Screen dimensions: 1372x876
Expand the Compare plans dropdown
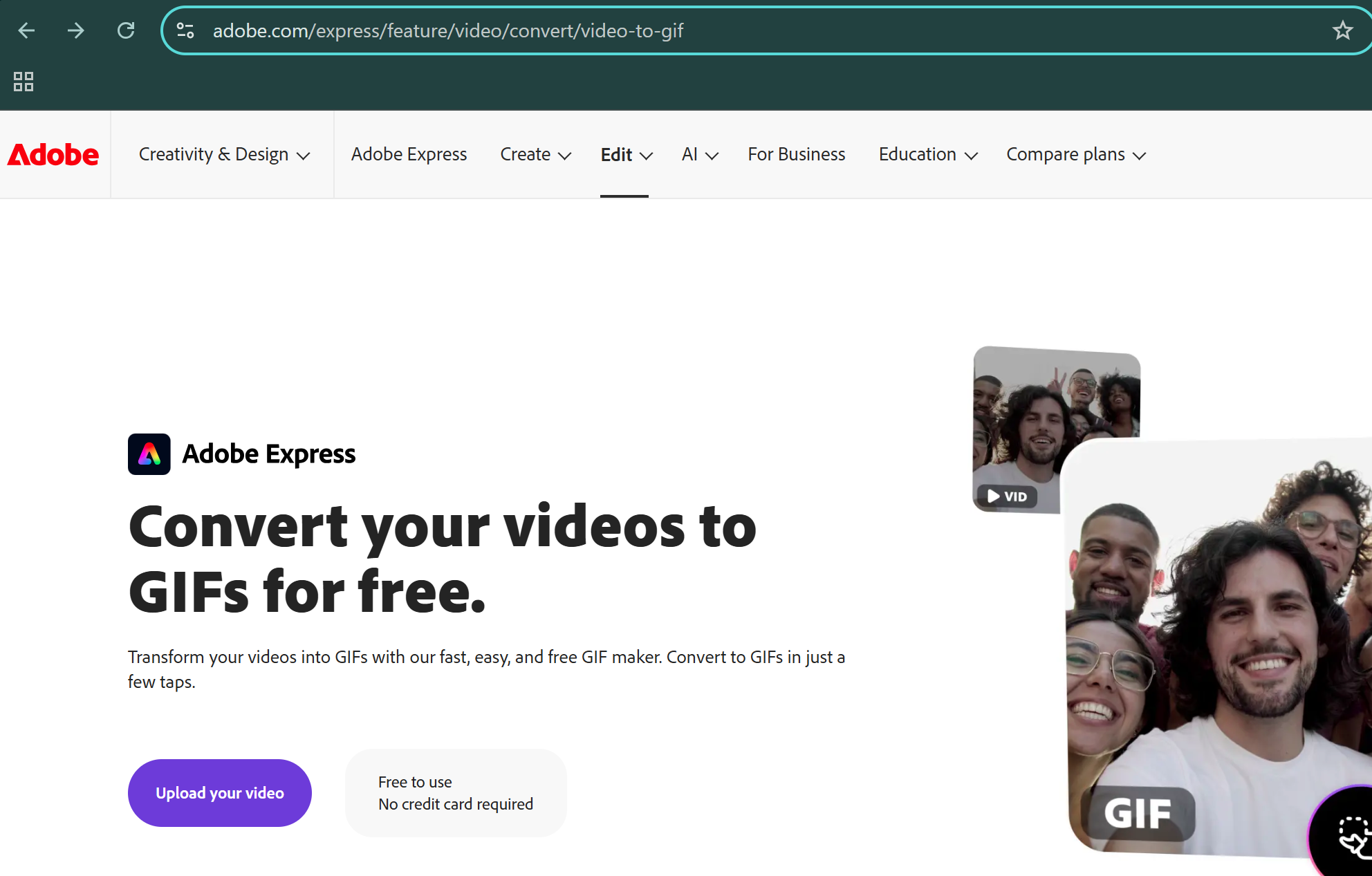1076,154
